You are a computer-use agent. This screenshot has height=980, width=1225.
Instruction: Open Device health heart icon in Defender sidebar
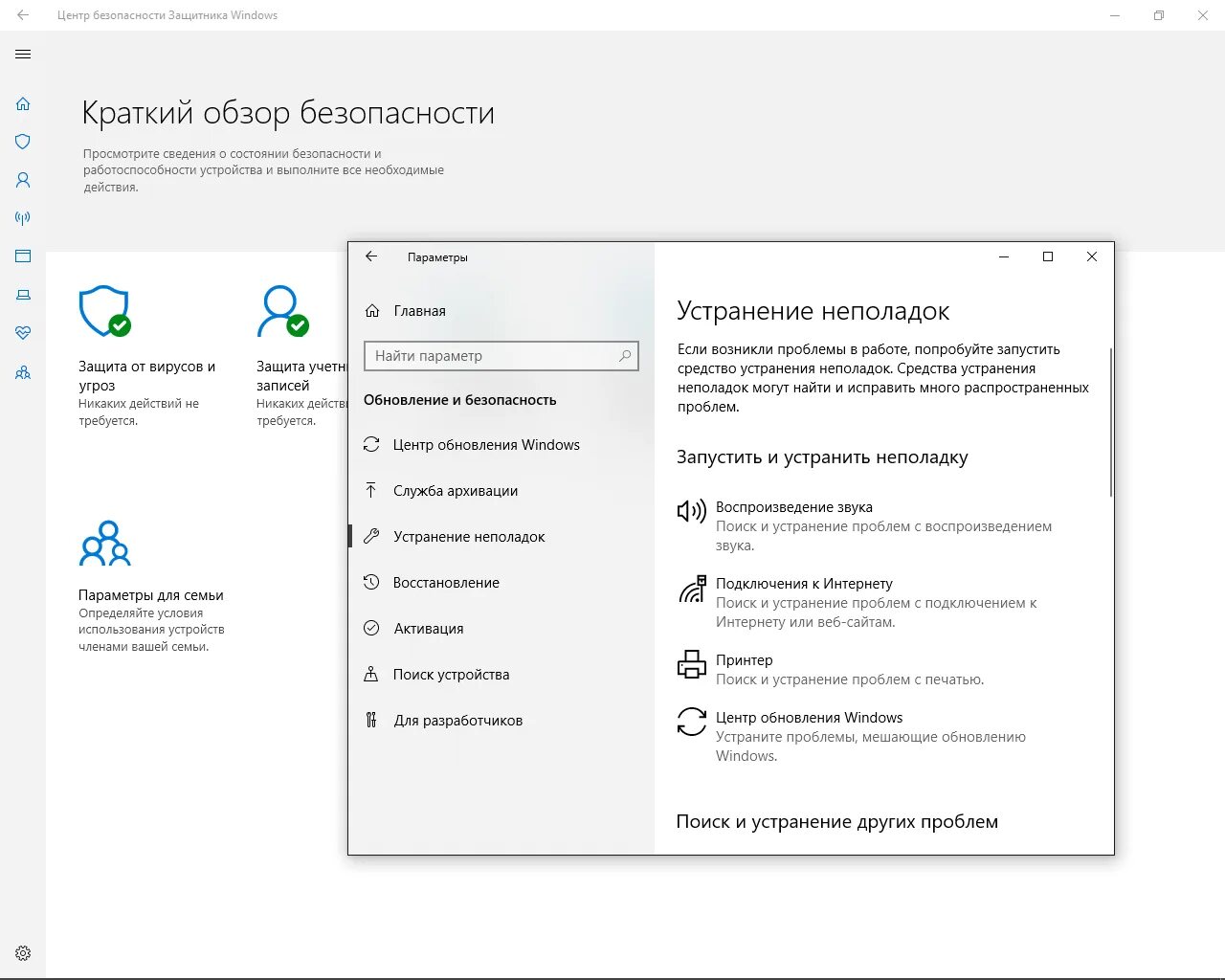(x=23, y=333)
